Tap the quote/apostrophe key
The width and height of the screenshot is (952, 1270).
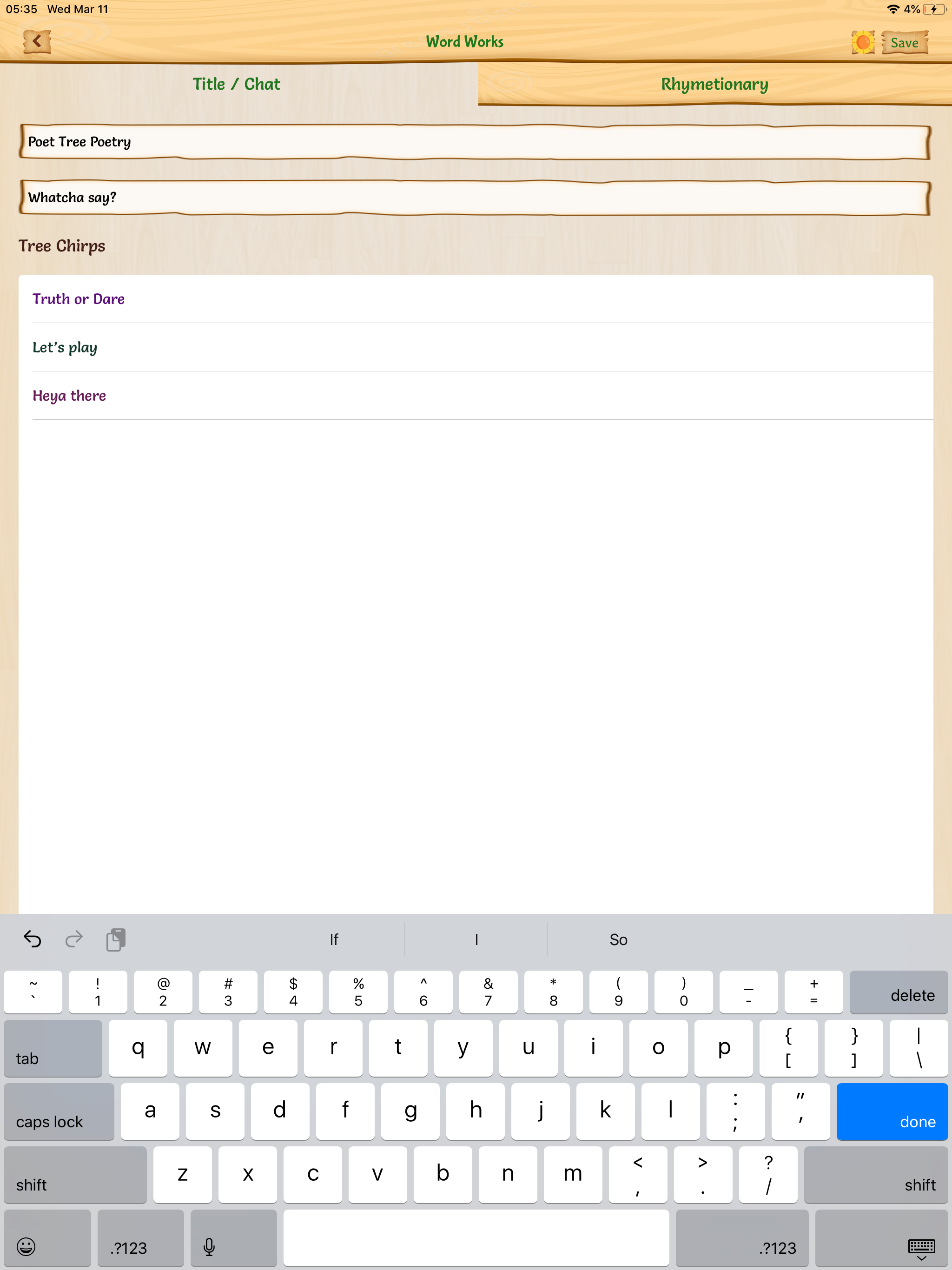coord(800,1111)
